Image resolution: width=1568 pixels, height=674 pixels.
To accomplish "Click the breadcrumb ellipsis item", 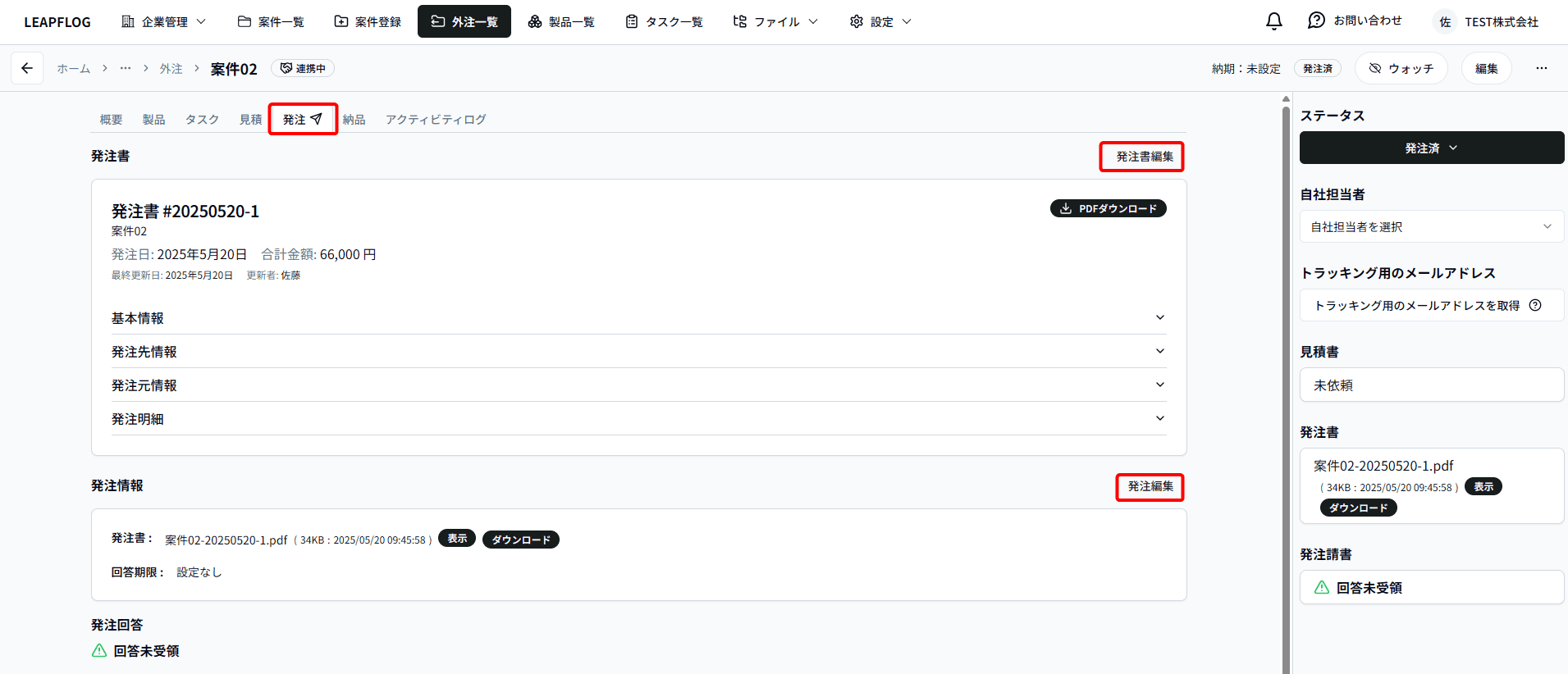I will [x=125, y=68].
